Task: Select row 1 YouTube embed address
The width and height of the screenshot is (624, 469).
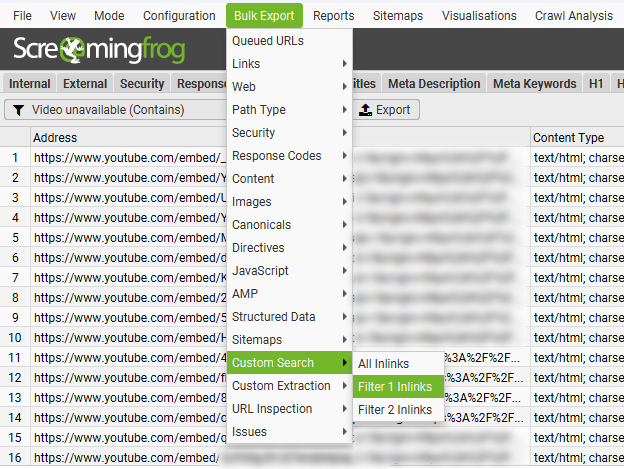Action: click(x=129, y=158)
